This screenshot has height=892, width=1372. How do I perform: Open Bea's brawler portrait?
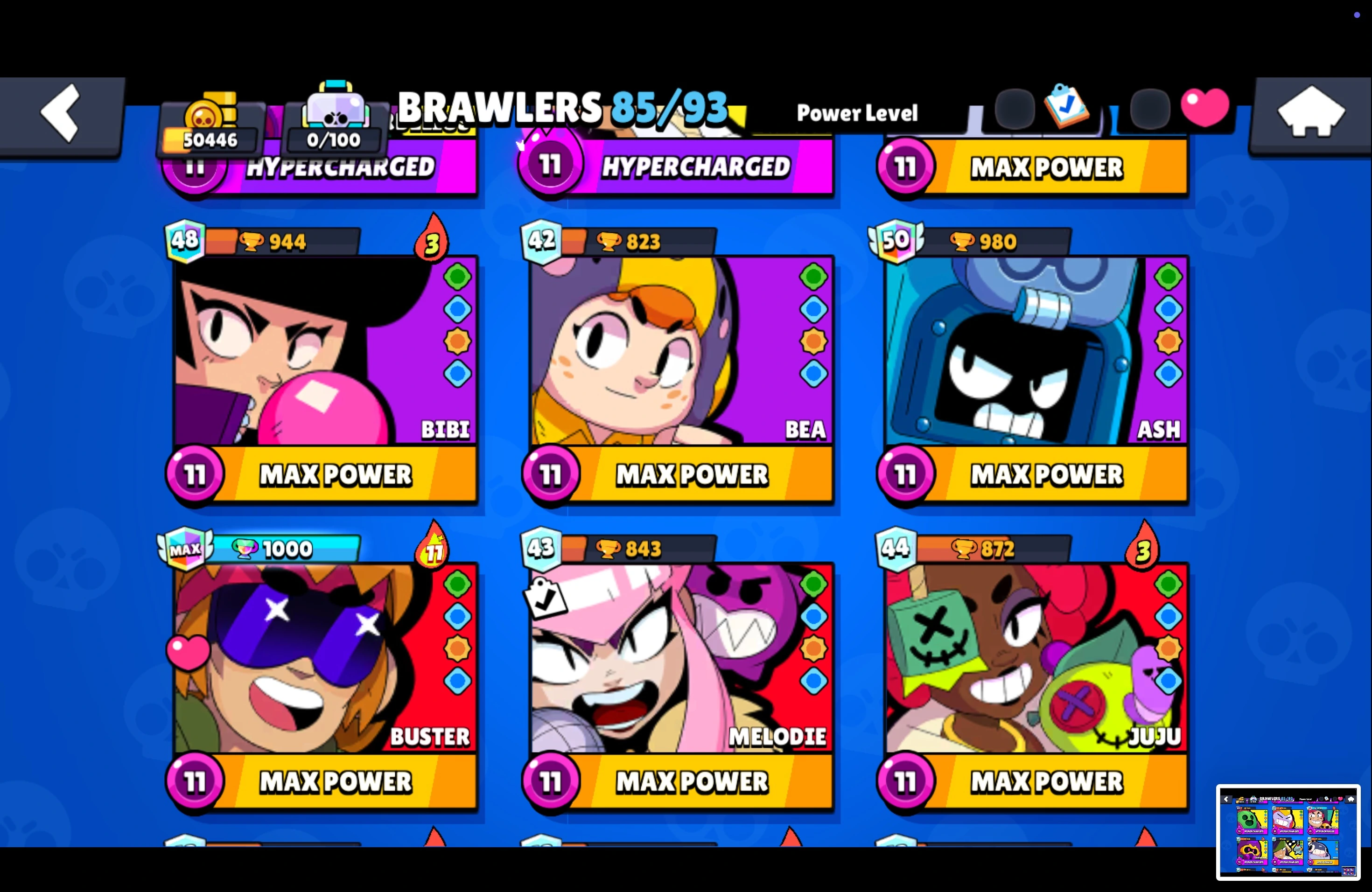pyautogui.click(x=681, y=350)
